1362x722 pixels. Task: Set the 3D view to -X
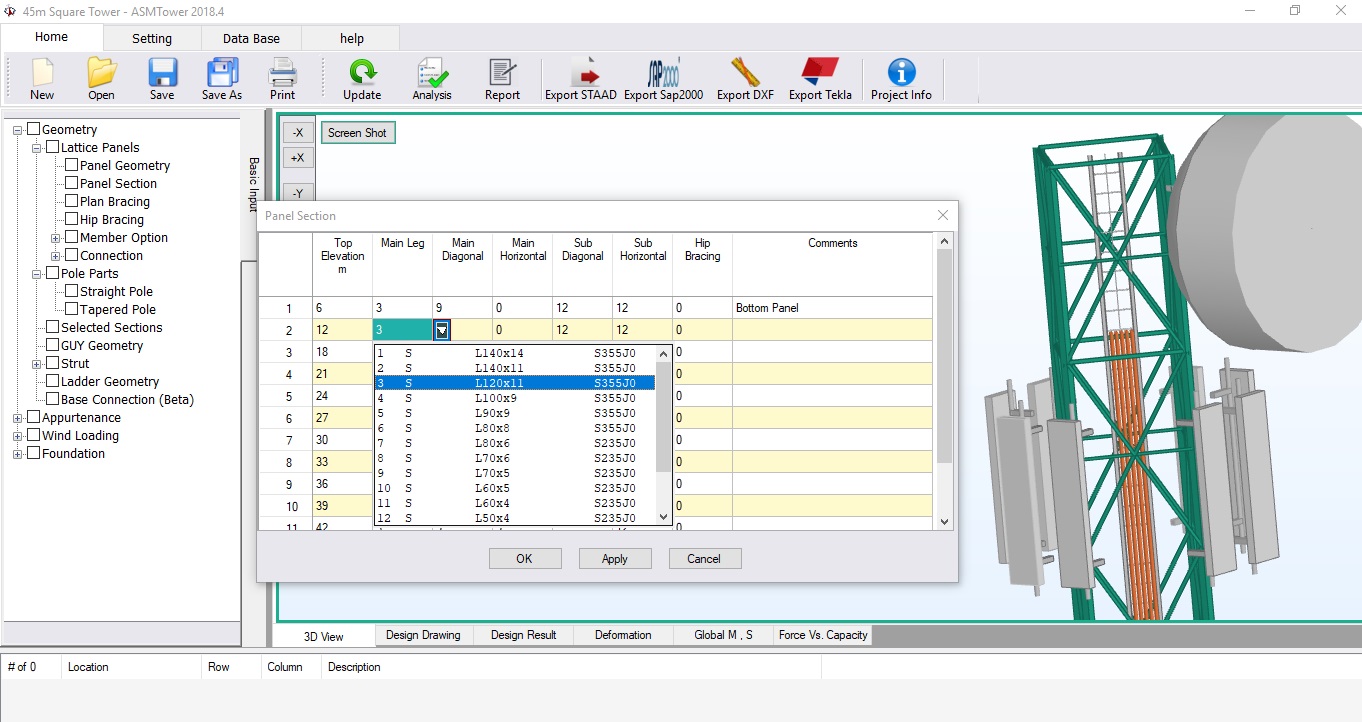[x=298, y=133]
